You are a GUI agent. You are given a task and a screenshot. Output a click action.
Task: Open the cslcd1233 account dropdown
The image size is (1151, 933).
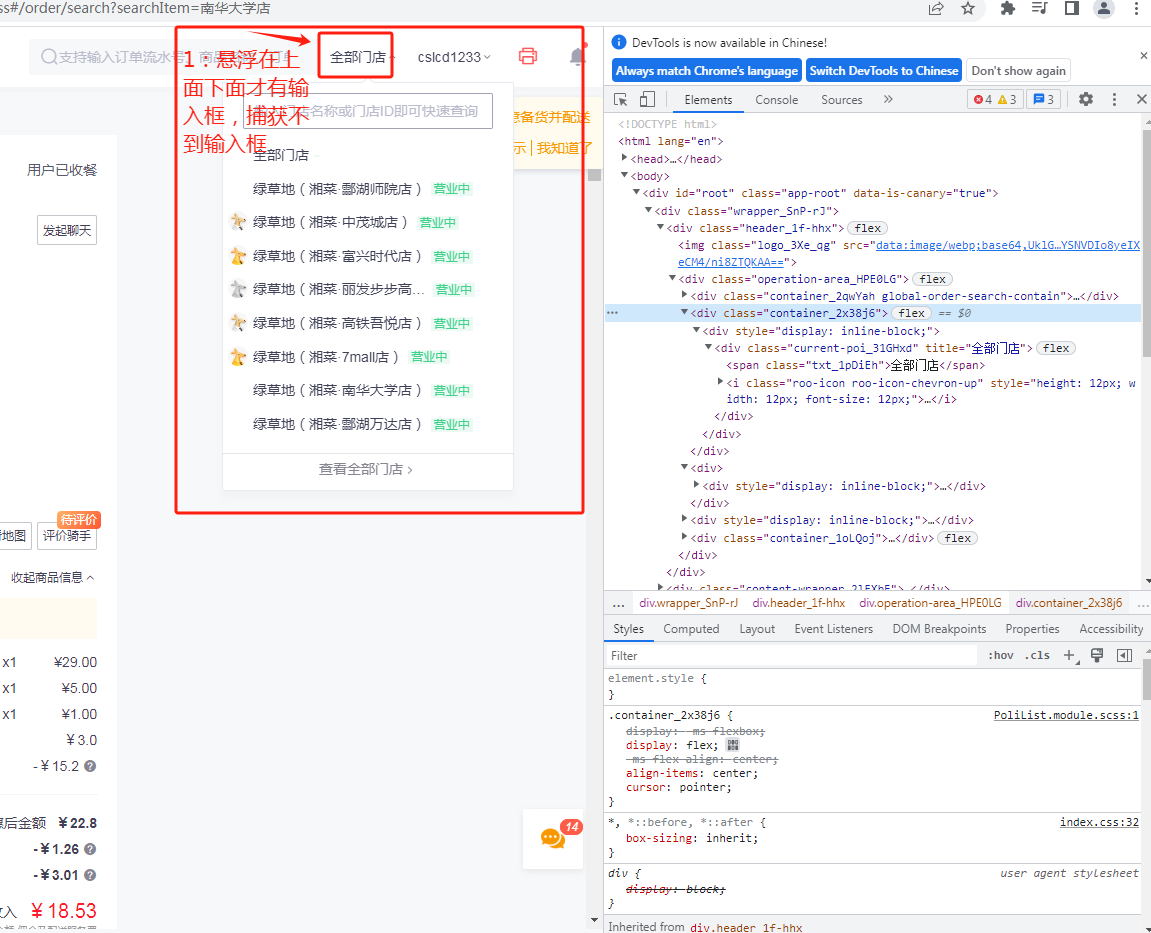(454, 57)
